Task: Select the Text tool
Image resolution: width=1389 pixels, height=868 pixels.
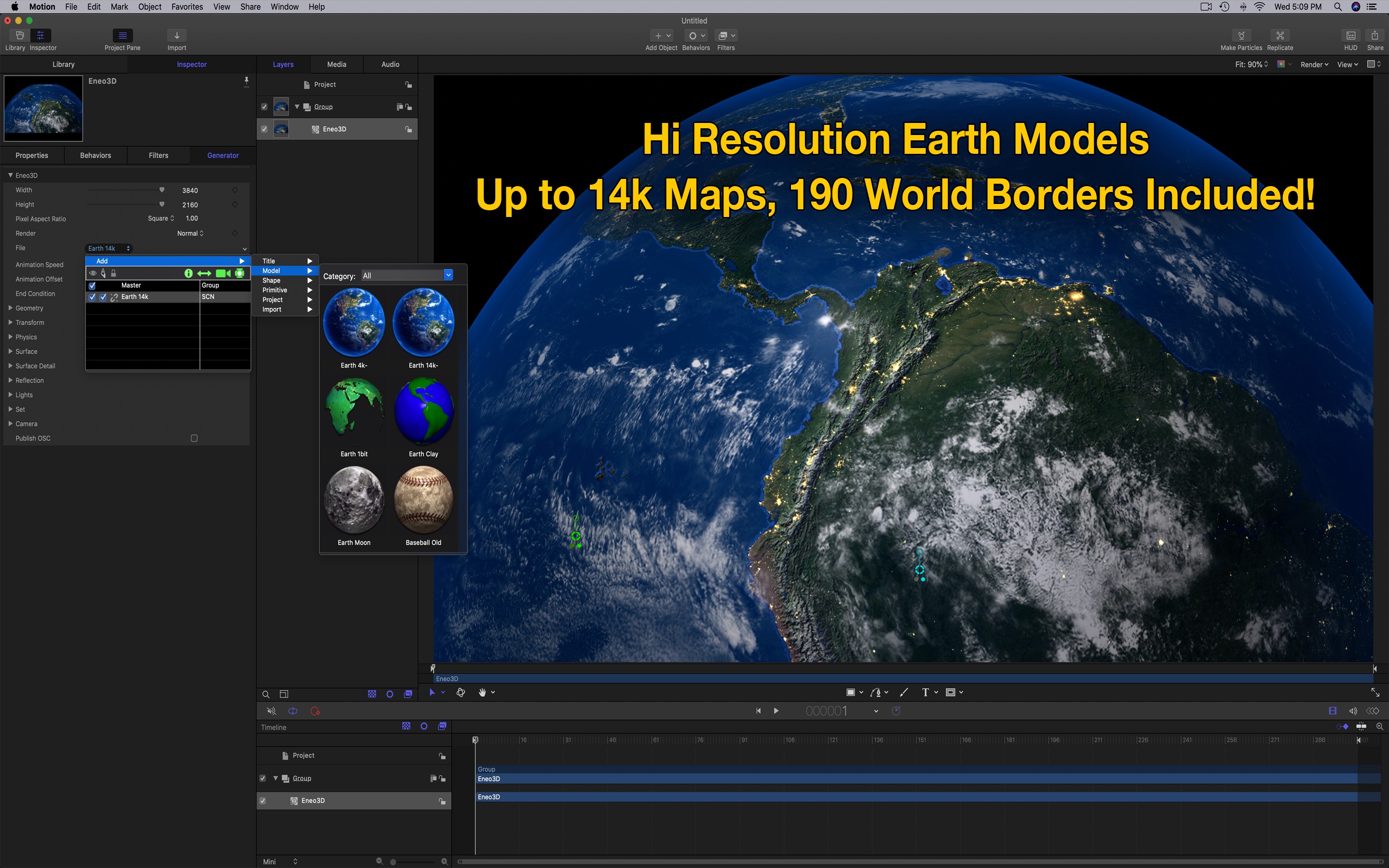Action: (x=925, y=692)
